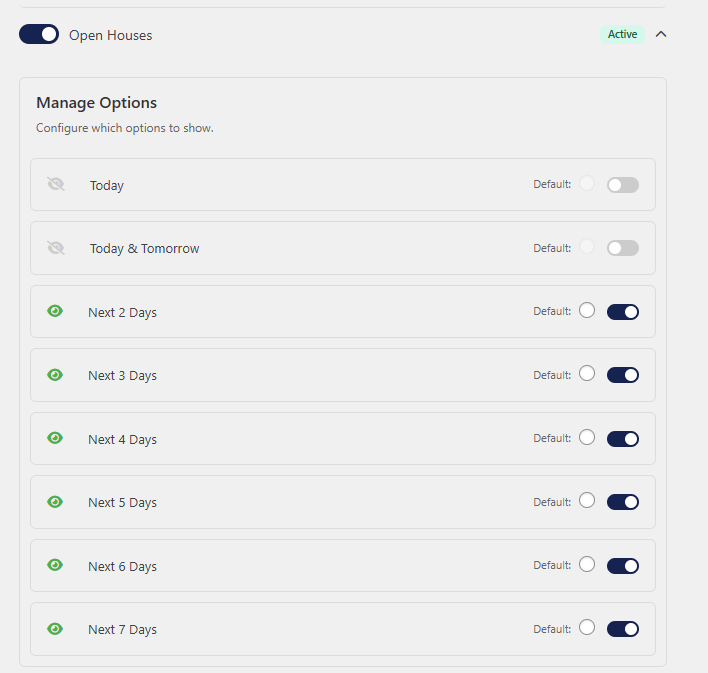Screen dimensions: 708x673
Task: Click the crossed-out eye icon for Today & Tomorrow
Action: (x=55, y=248)
